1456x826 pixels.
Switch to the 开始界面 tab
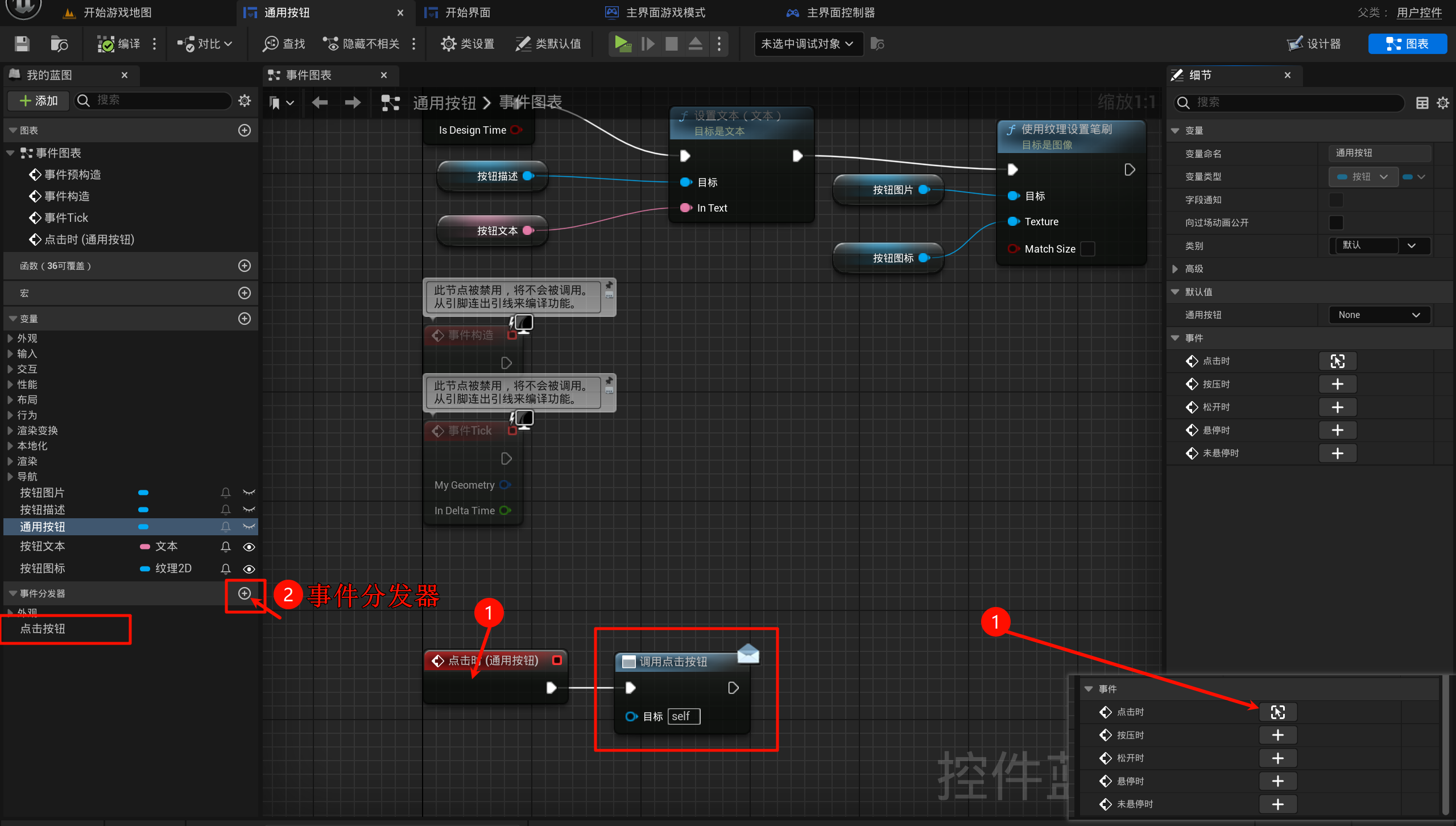coord(466,13)
